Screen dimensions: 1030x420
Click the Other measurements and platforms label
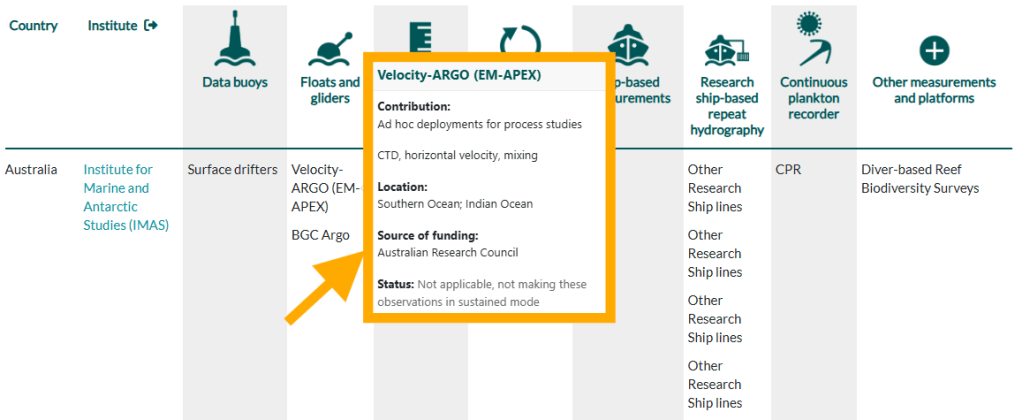pos(933,90)
